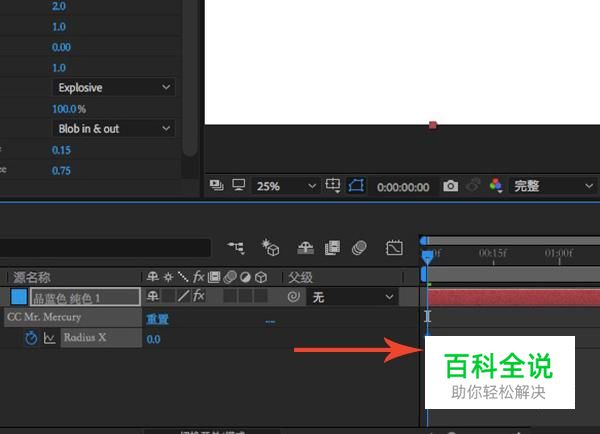Click the fx effects column header icon
This screenshot has height=434, width=600.
click(199, 276)
